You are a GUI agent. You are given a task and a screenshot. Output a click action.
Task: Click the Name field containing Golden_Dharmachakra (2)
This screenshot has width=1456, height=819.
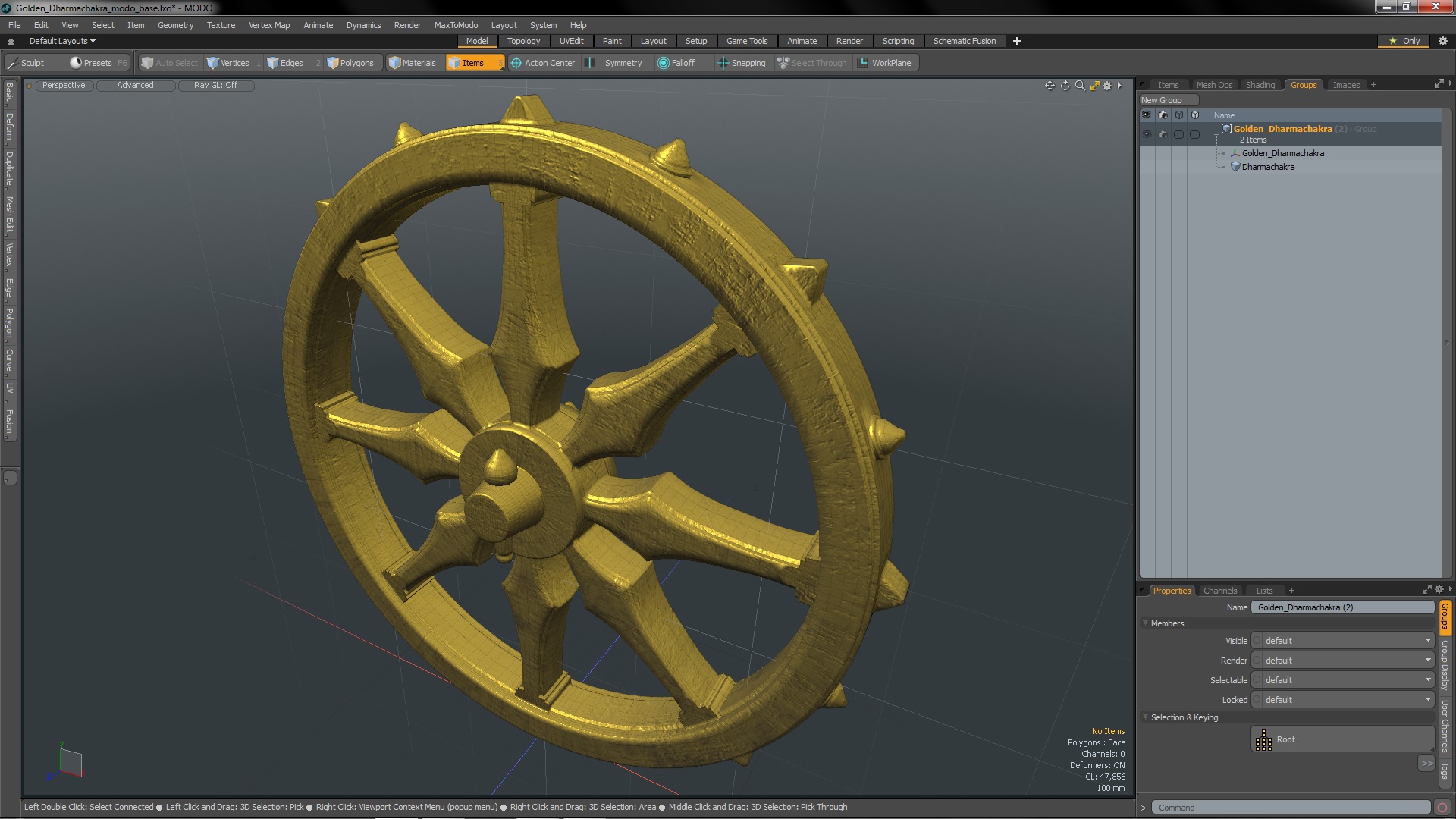(1342, 607)
